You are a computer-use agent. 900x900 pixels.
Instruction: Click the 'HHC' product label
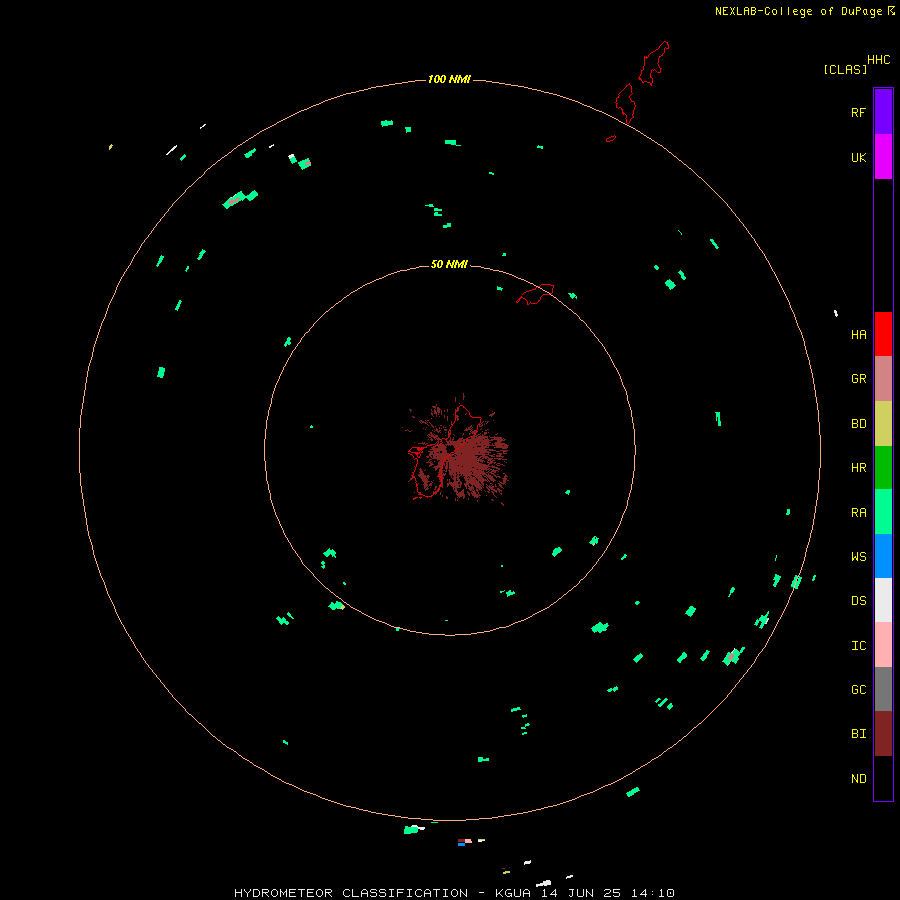pyautogui.click(x=878, y=60)
